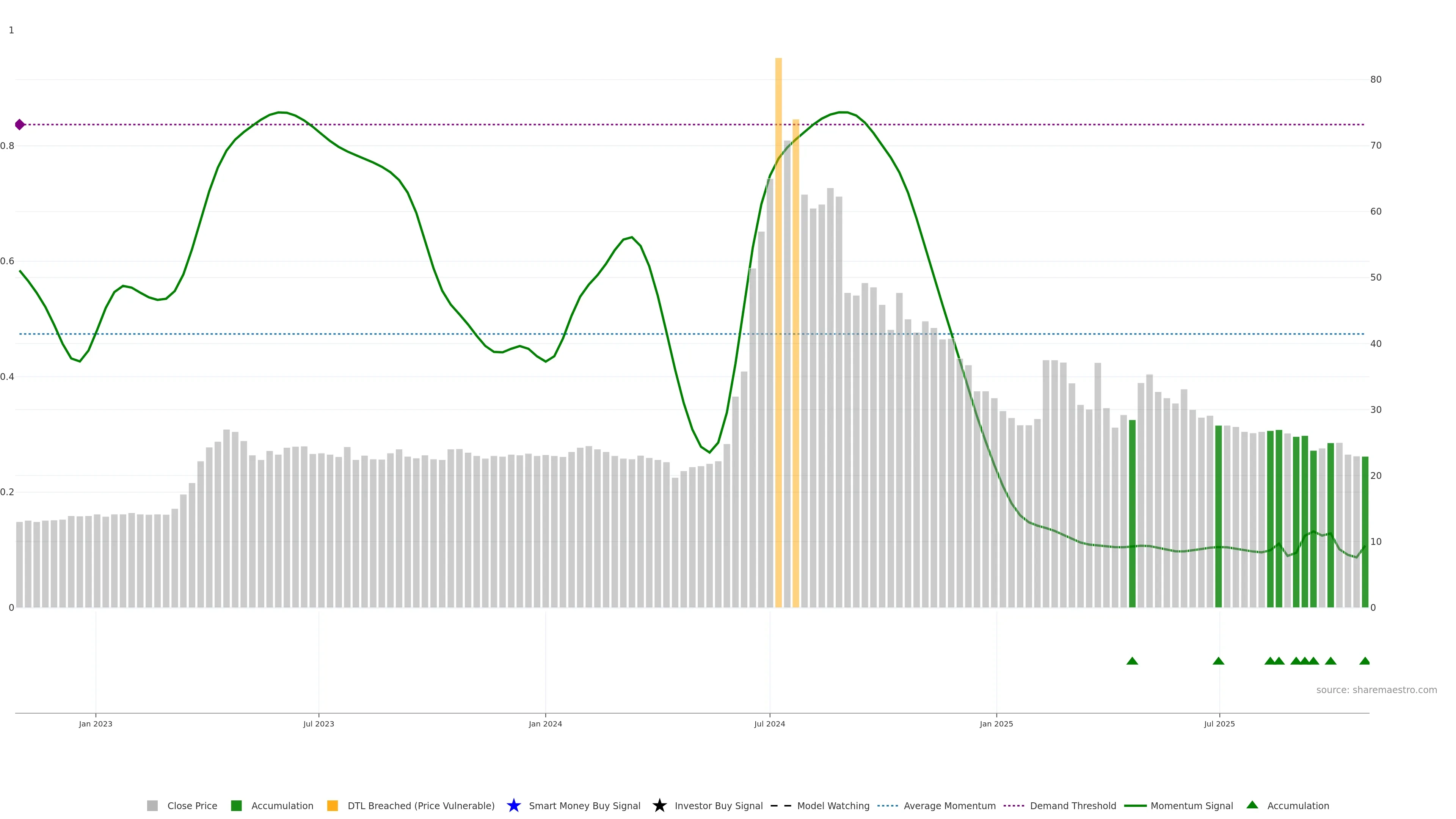Click the Jan 2023 axis label
Screen dimensions: 1456x819
click(x=96, y=724)
